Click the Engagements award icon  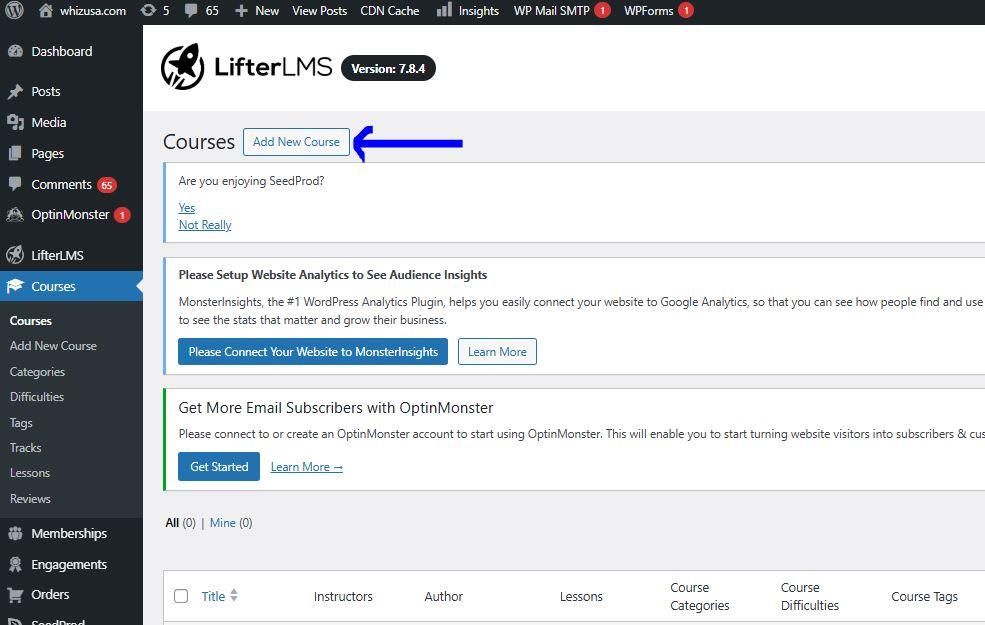[x=15, y=564]
